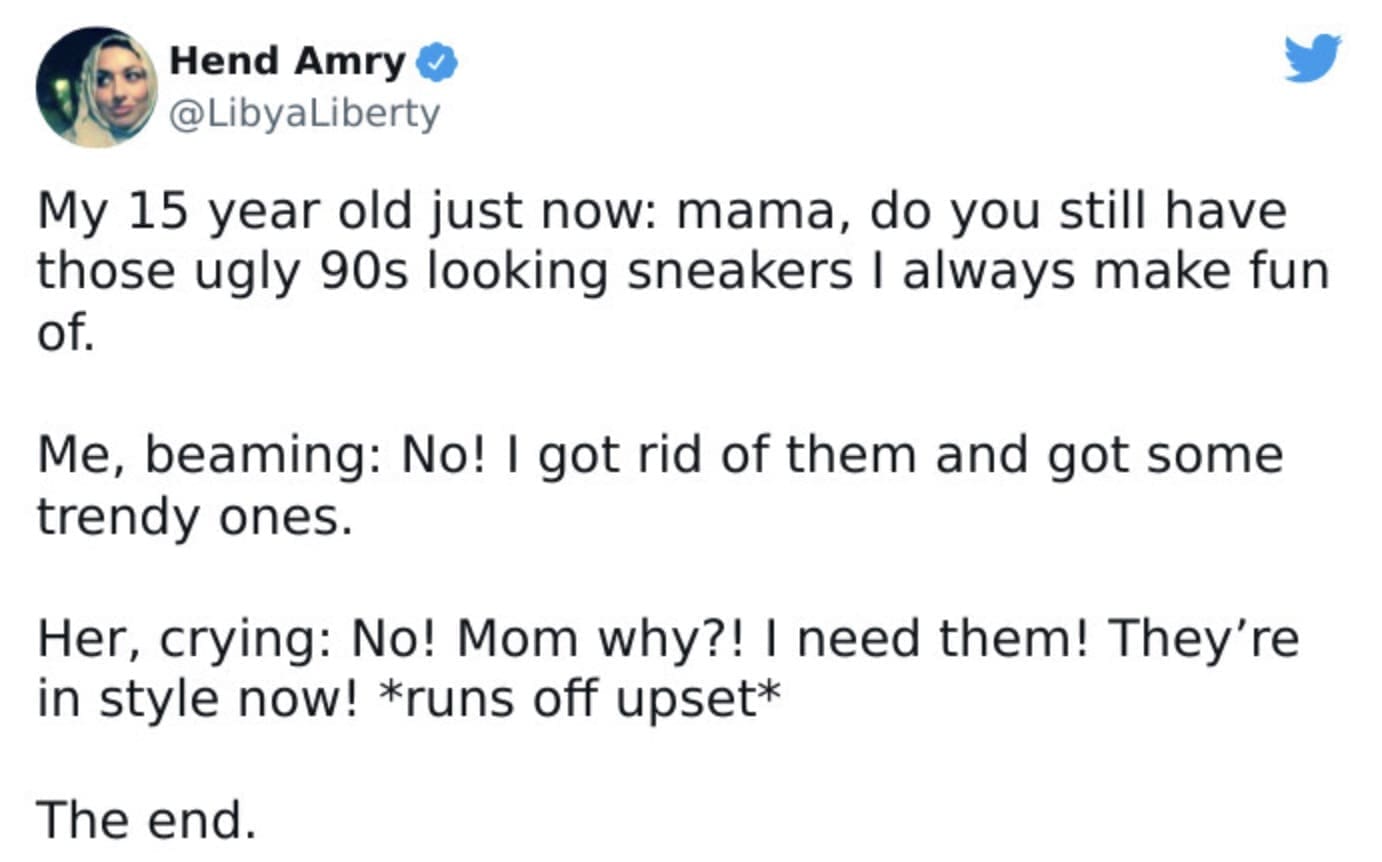The width and height of the screenshot is (1382, 862).
Task: Click the word "mama" in the tweet
Action: point(759,212)
